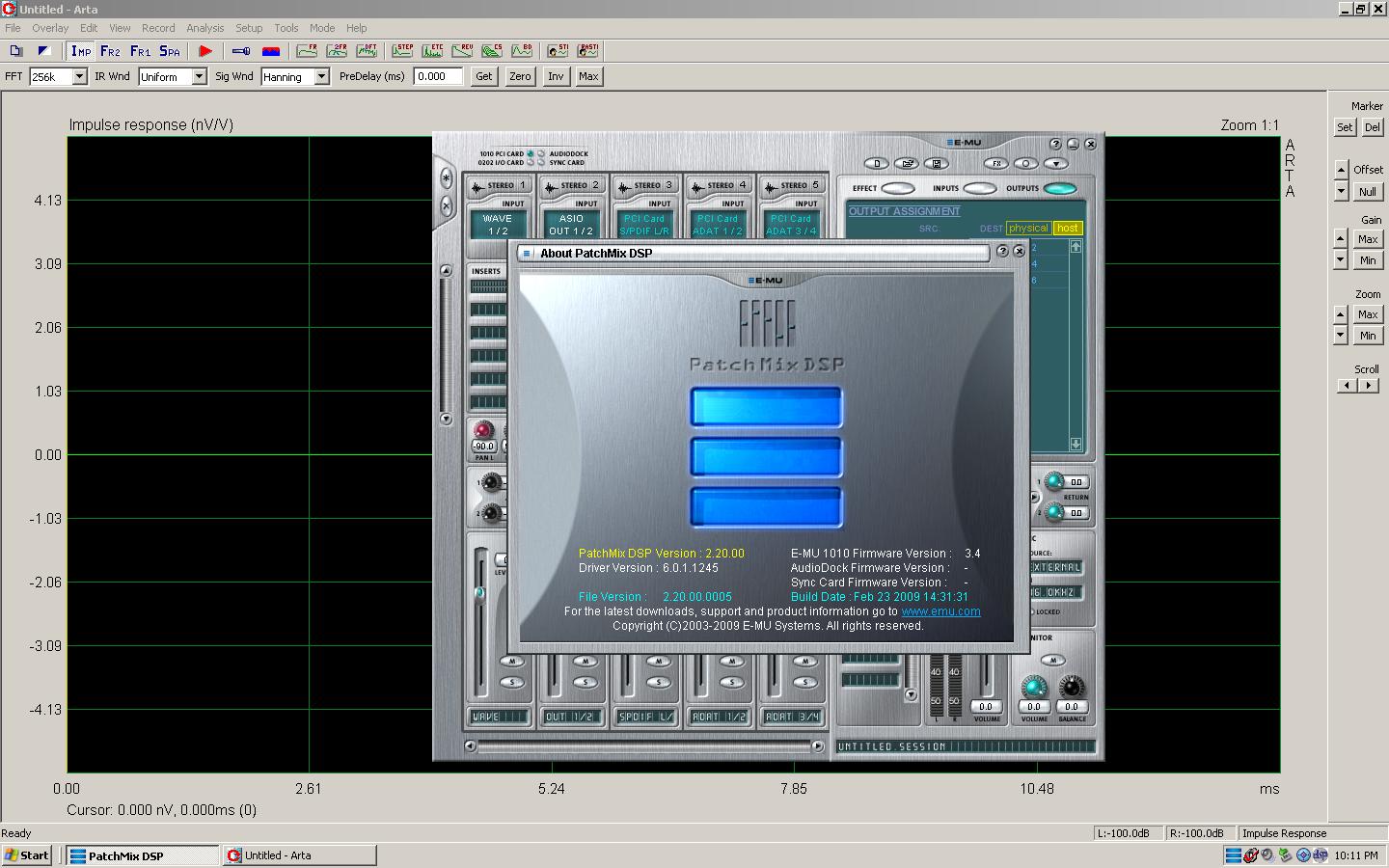
Task: Click the monitor Volume knob
Action: pyautogui.click(x=1034, y=687)
